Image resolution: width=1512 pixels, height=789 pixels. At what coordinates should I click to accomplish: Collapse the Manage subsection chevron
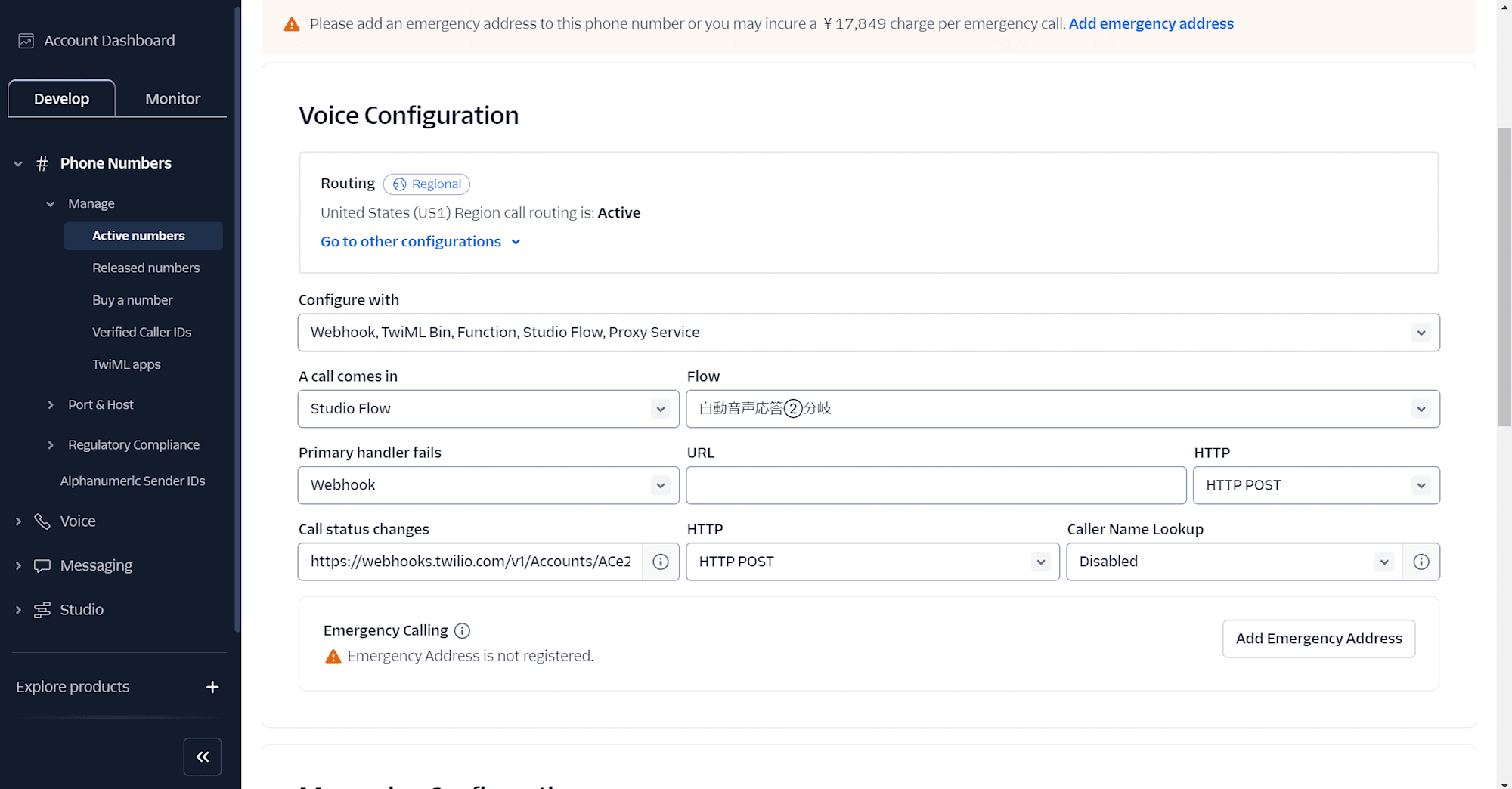pos(50,204)
